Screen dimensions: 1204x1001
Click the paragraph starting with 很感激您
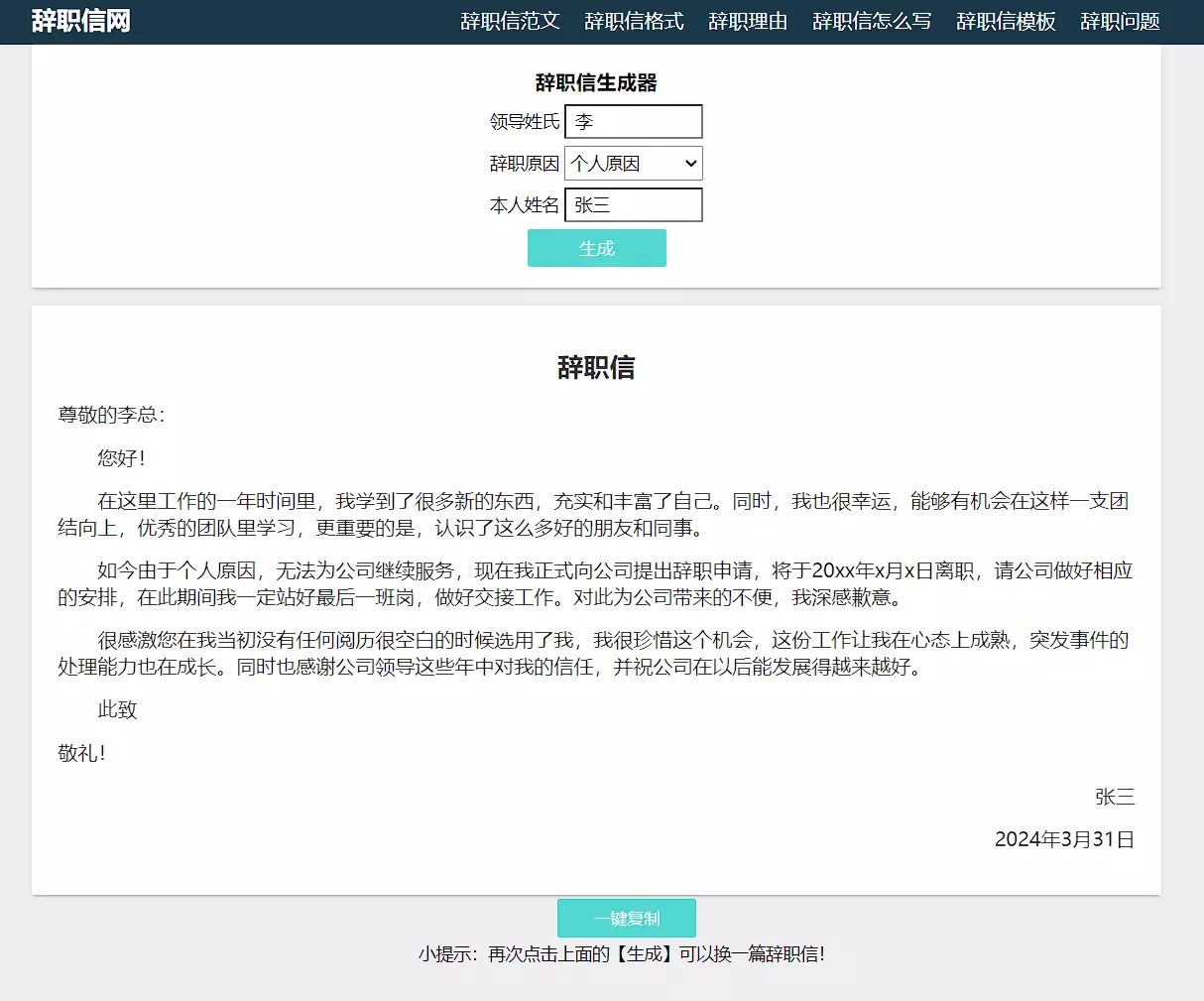click(595, 654)
